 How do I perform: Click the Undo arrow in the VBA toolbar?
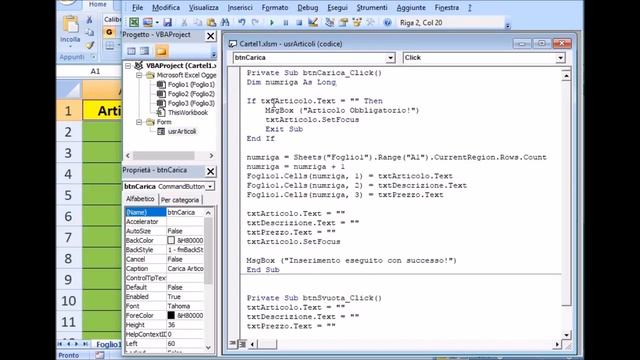(242, 22)
